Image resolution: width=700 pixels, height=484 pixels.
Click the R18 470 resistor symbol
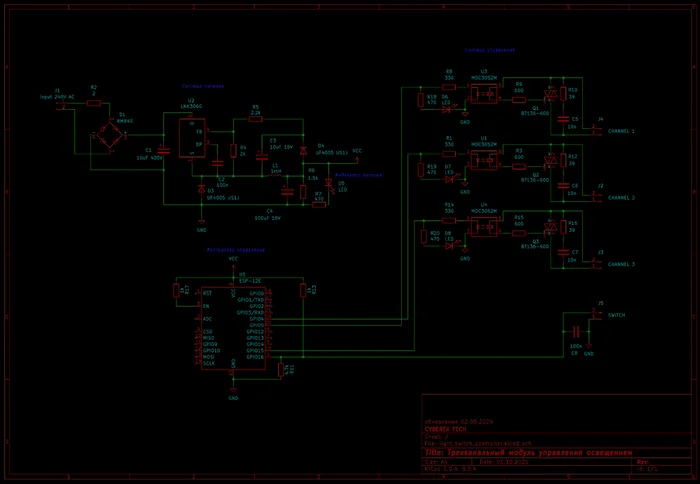pos(421,100)
